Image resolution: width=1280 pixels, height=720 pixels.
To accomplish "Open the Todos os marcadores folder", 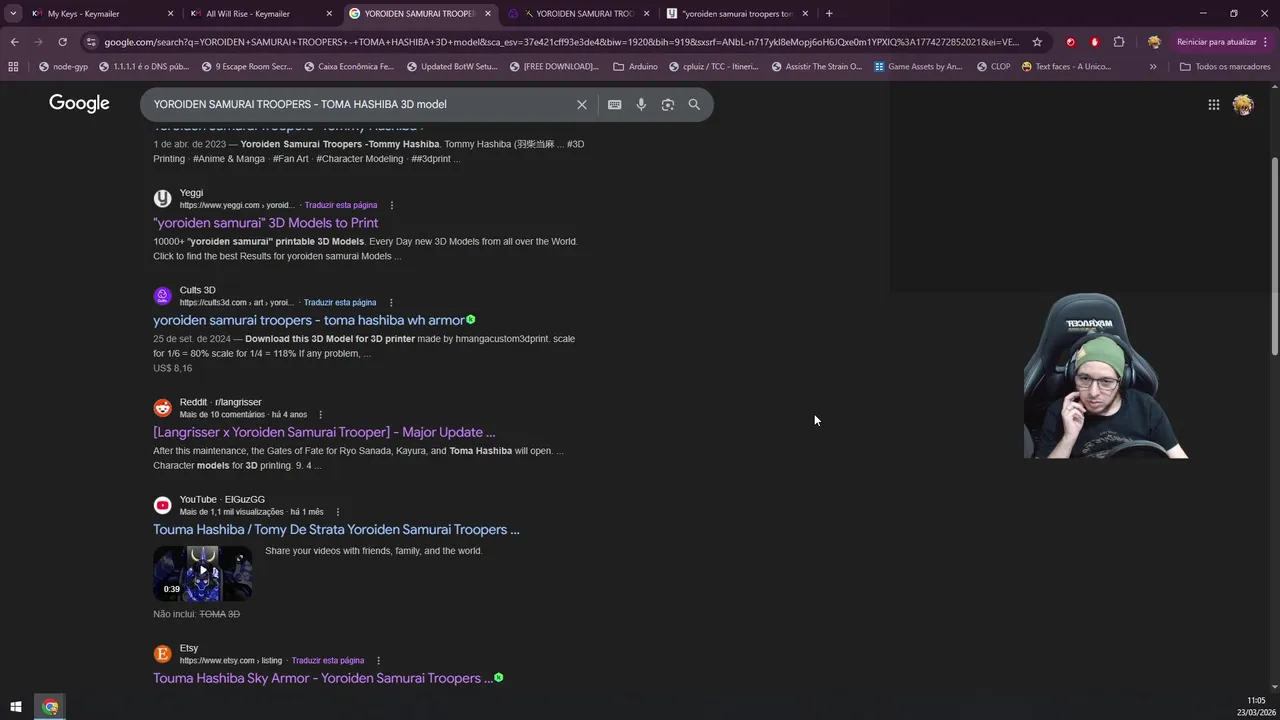I will point(1225,66).
